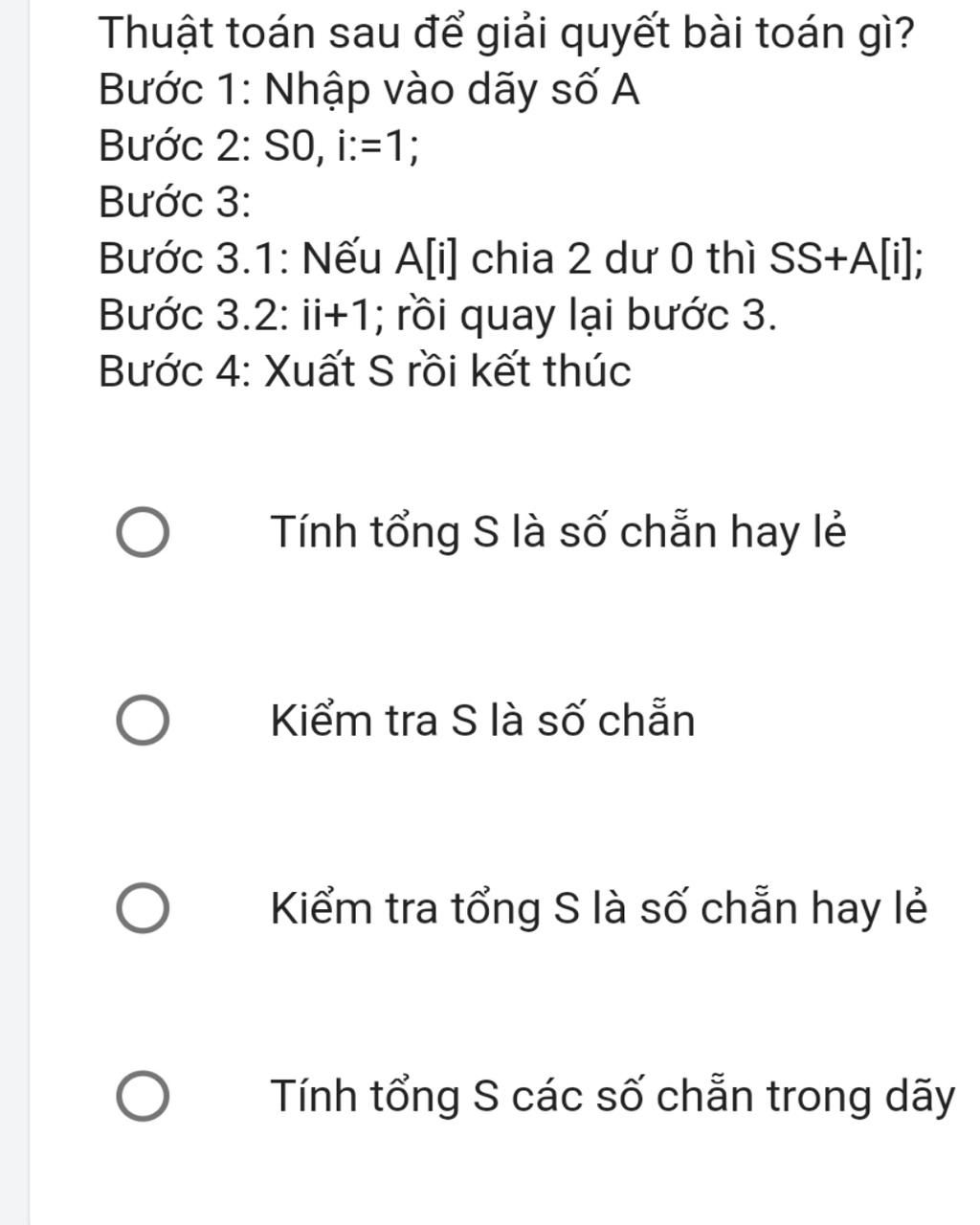Choose the 'Kiểm tra S là số chẵn' radio button
980x1225 pixels.
(144, 721)
